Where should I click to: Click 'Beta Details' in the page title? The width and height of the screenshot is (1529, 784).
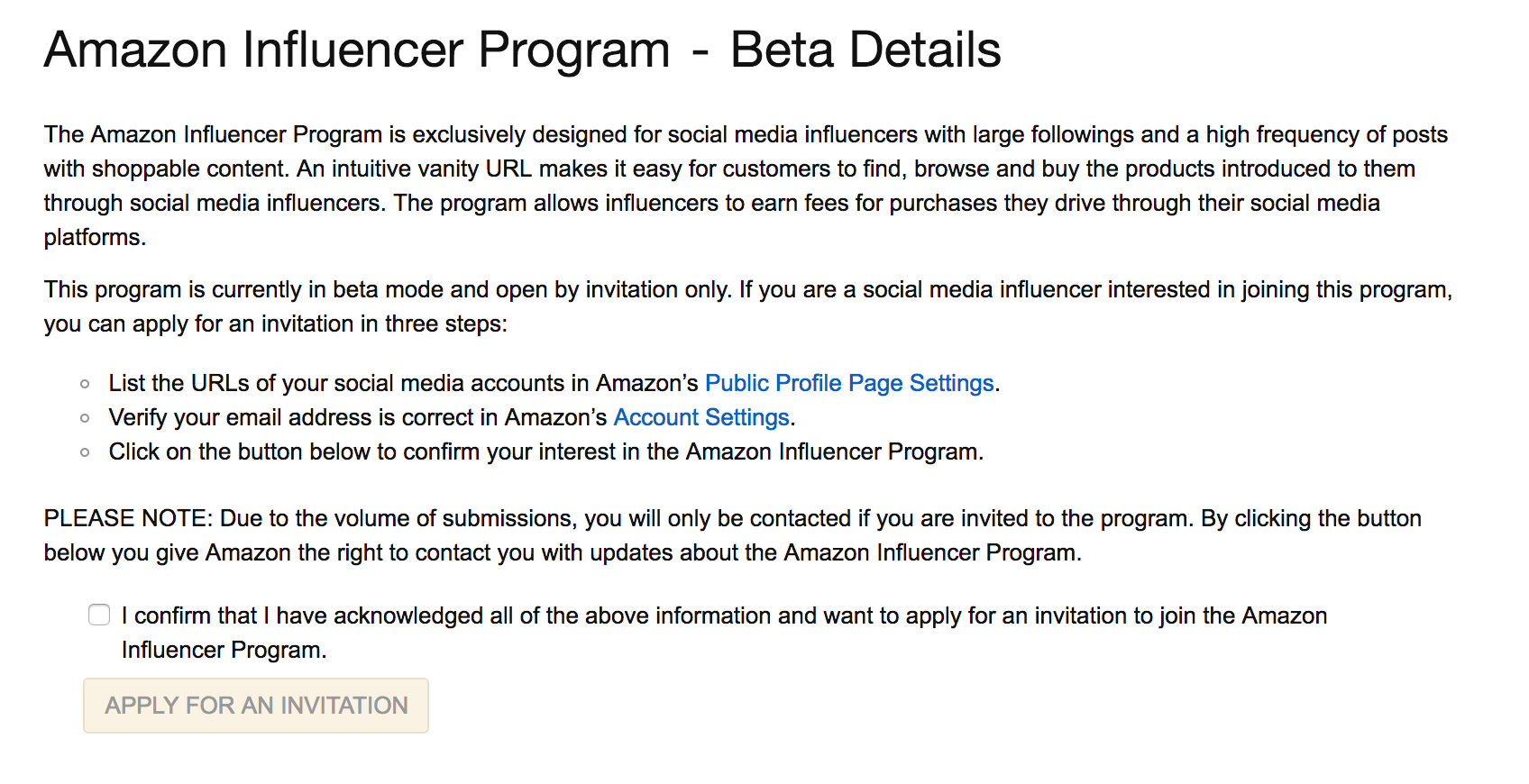(865, 50)
